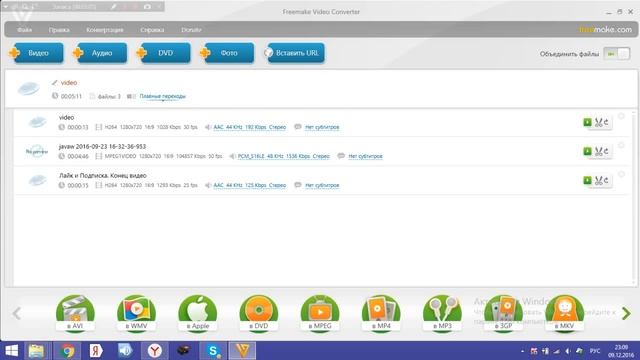Play preview of first 'video' file
This screenshot has height=360, width=640.
(587, 122)
